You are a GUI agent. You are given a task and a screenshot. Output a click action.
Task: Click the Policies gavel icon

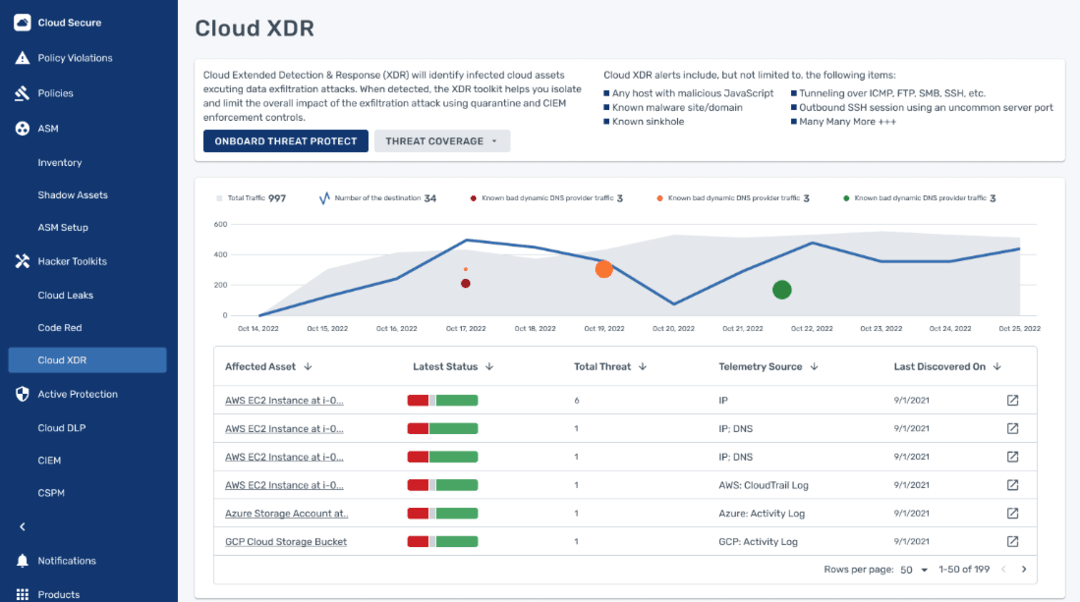(22, 93)
